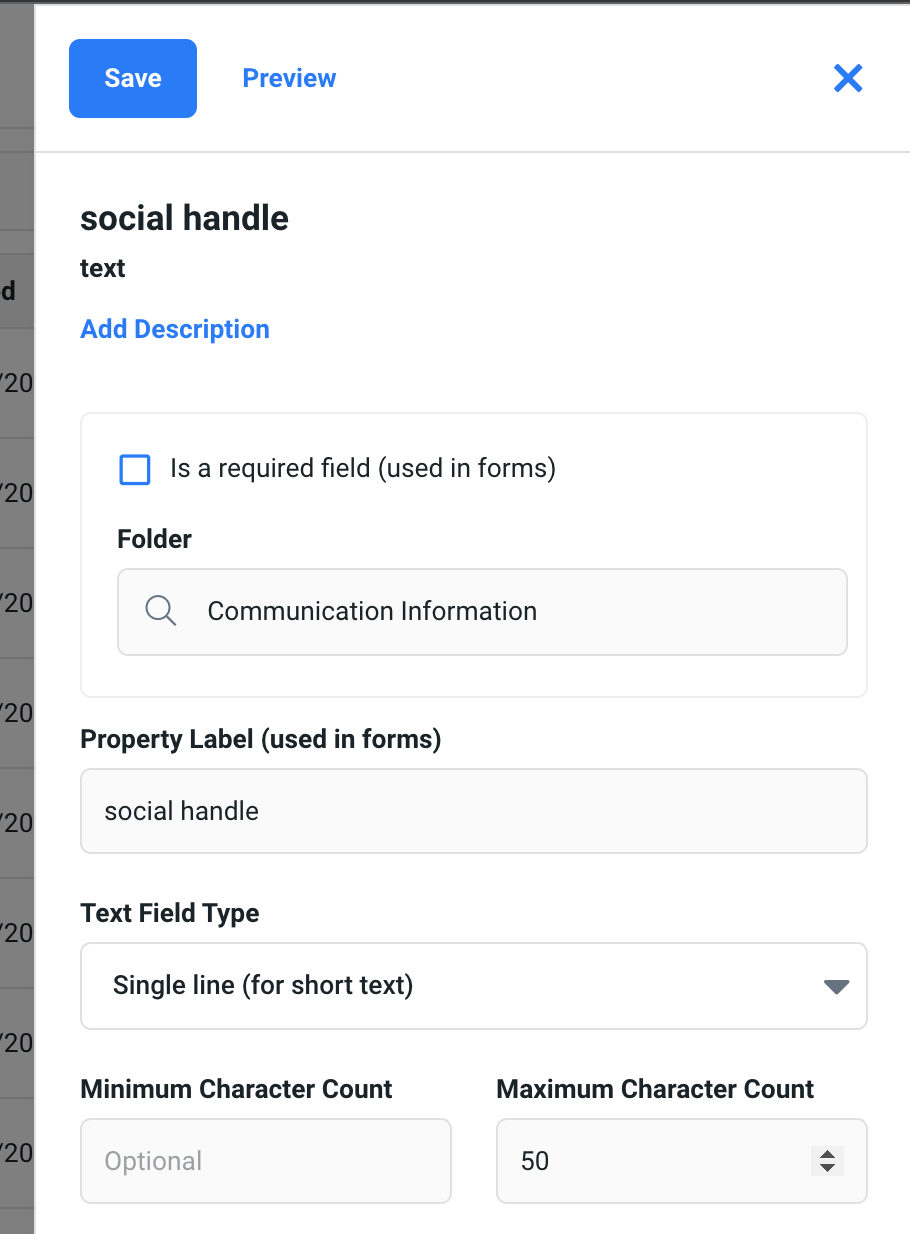Enable the required field checkbox
The image size is (910, 1234).
point(135,469)
